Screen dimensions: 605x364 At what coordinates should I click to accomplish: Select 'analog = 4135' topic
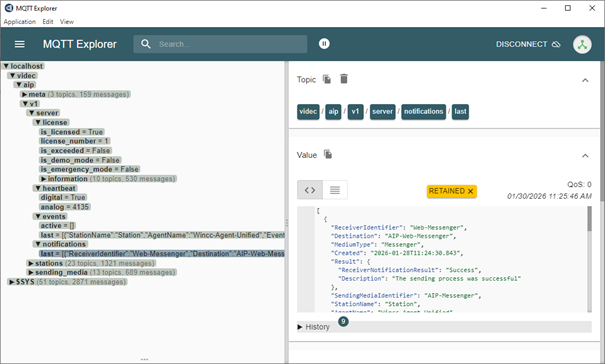pyautogui.click(x=64, y=207)
